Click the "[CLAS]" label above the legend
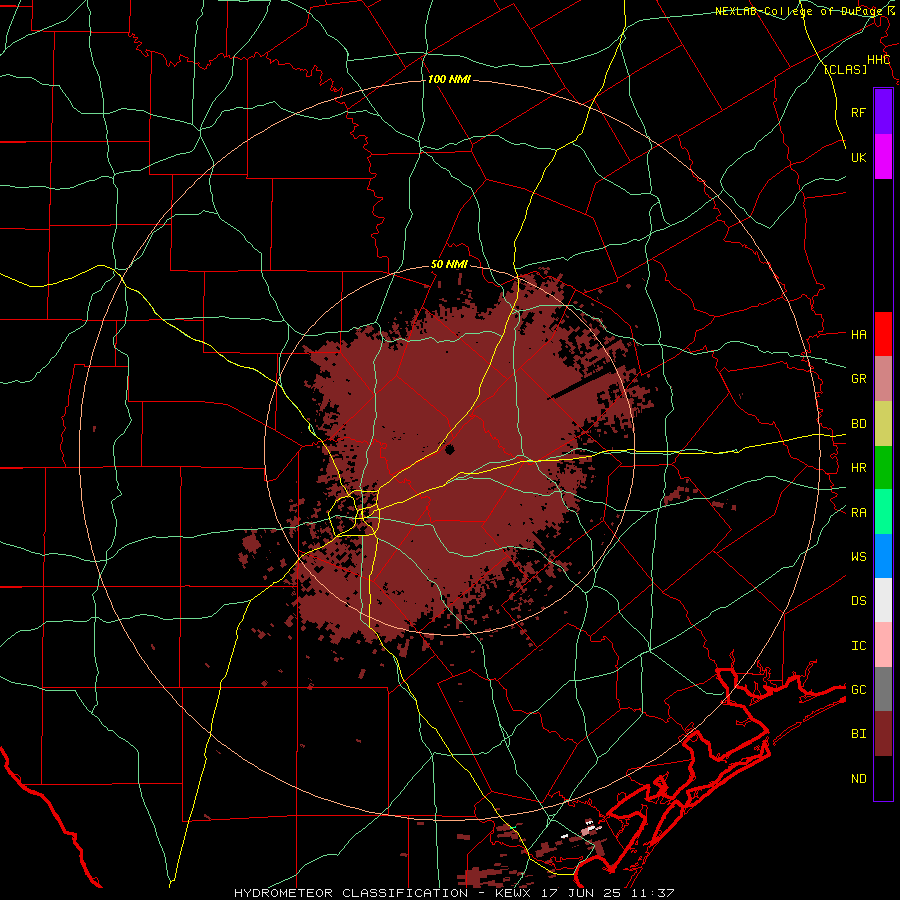This screenshot has width=900, height=900. [x=845, y=70]
